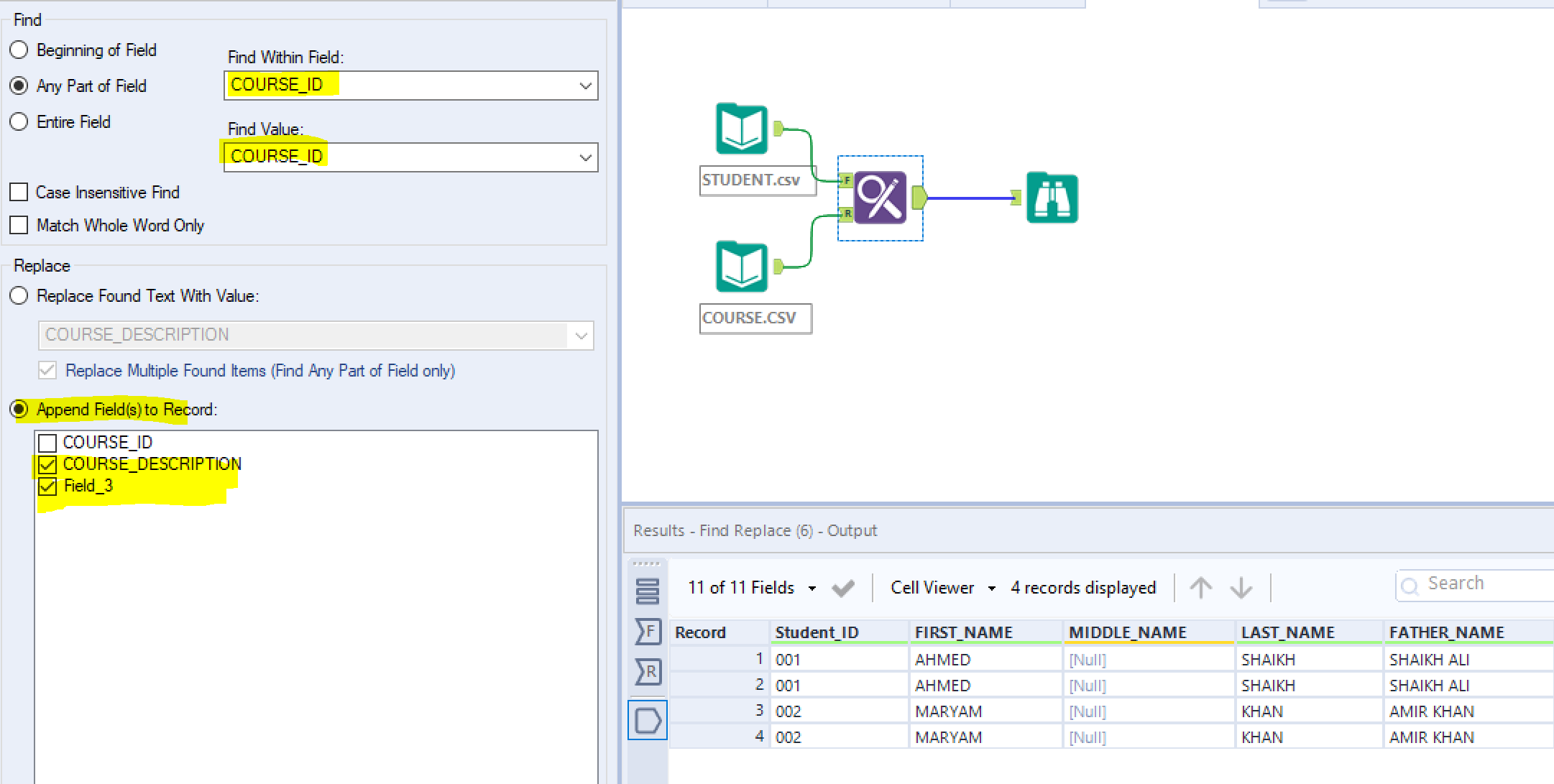Select the Entire Field radio button
The height and width of the screenshot is (784, 1554).
click(19, 121)
